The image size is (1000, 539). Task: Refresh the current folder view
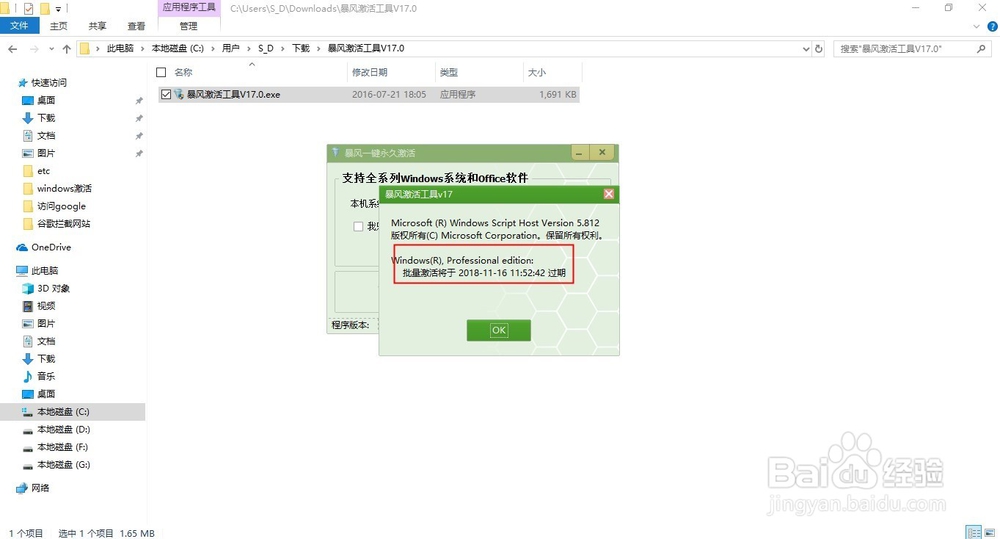[x=819, y=48]
